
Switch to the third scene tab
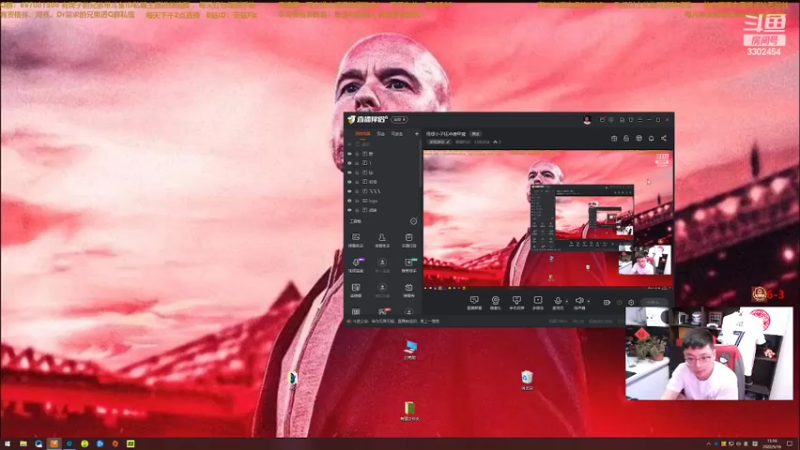(x=396, y=134)
